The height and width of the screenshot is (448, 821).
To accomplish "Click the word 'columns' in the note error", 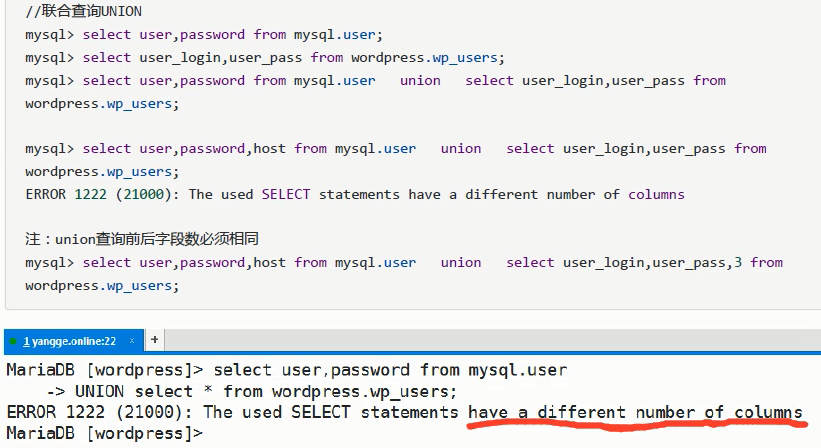I will (656, 195).
